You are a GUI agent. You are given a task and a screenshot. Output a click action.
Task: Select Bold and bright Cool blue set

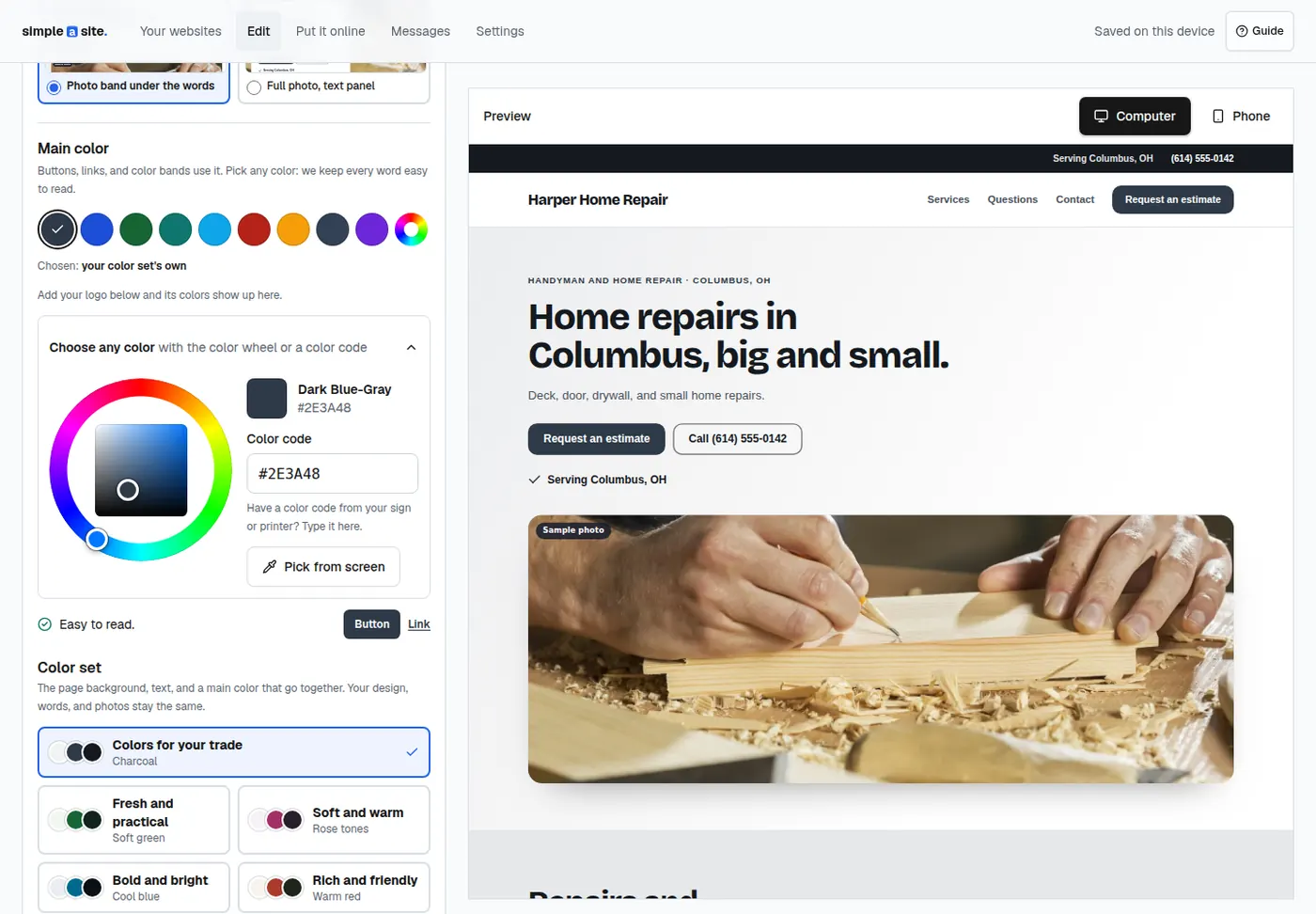click(x=133, y=888)
